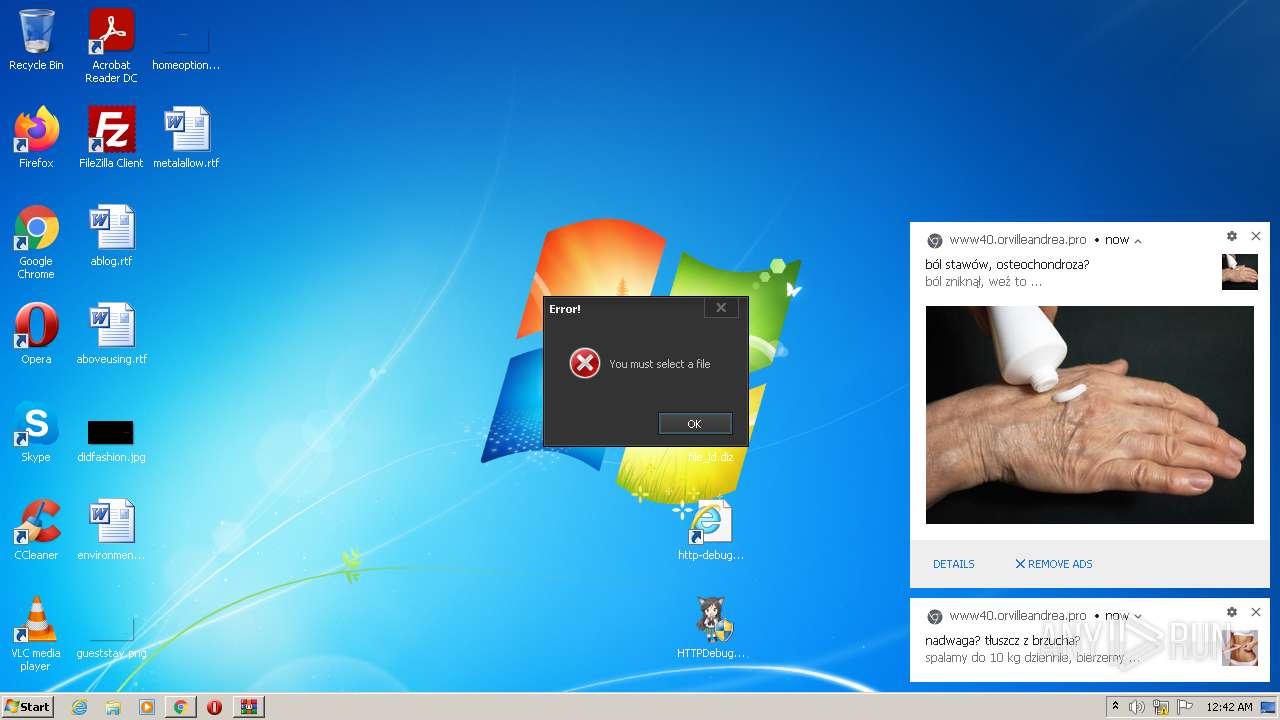Open Opera from taskbar

[x=214, y=707]
